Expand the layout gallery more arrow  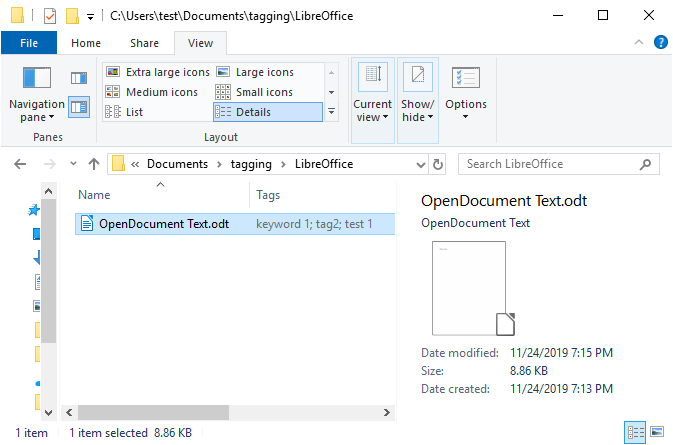click(x=331, y=112)
